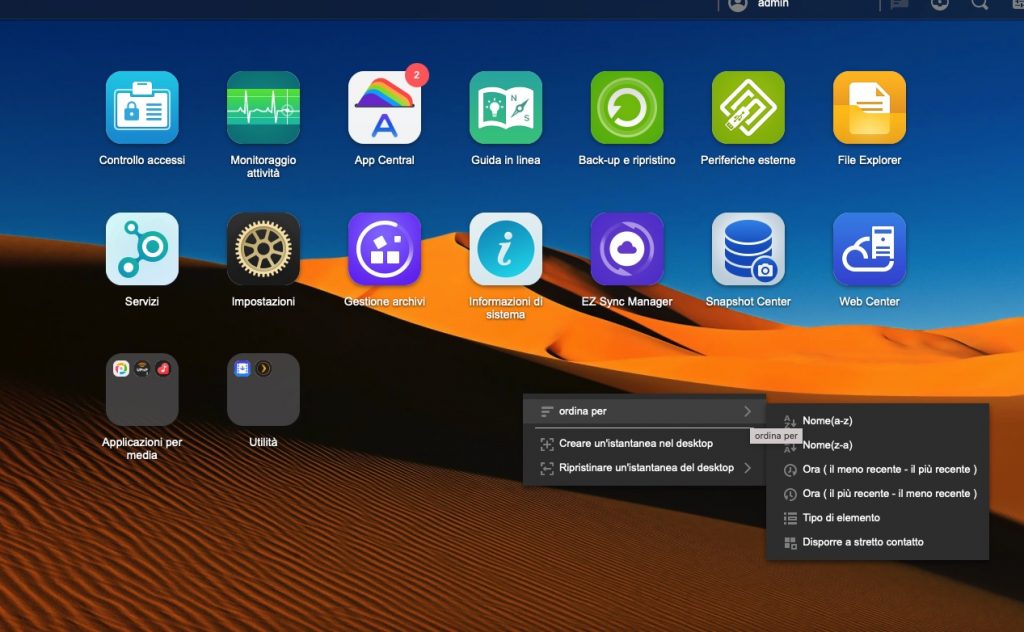This screenshot has height=632, width=1024.
Task: Launch EZ Sync Manager
Action: [627, 249]
